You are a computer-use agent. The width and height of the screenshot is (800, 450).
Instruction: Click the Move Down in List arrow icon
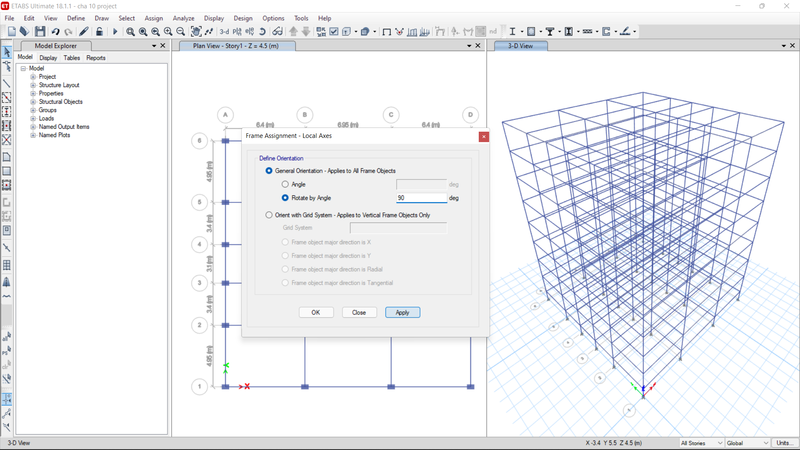pos(306,32)
